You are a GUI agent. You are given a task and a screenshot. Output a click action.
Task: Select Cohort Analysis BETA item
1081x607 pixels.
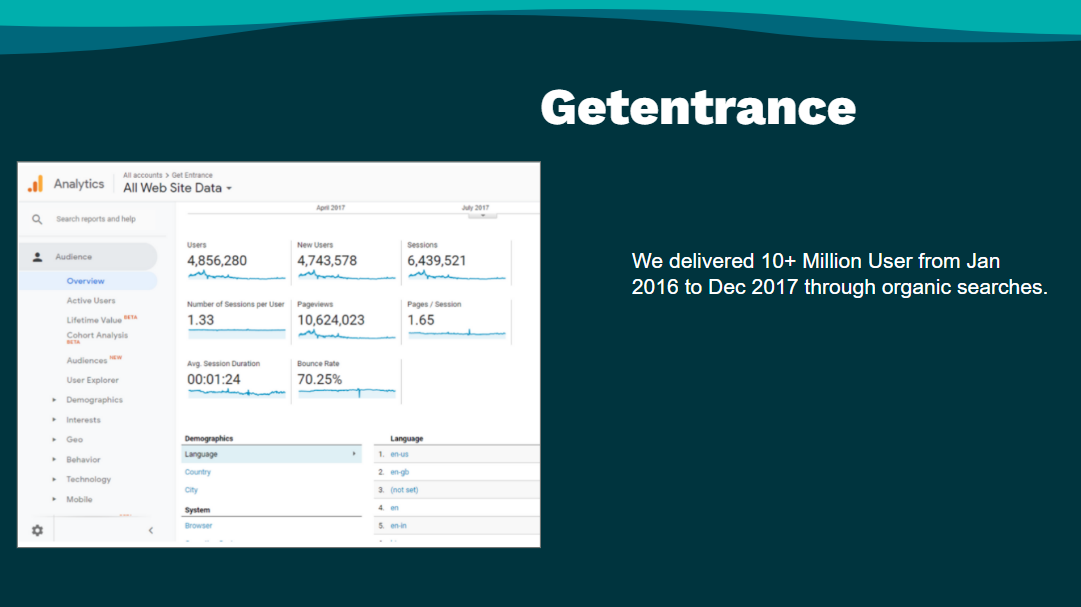[x=98, y=337]
